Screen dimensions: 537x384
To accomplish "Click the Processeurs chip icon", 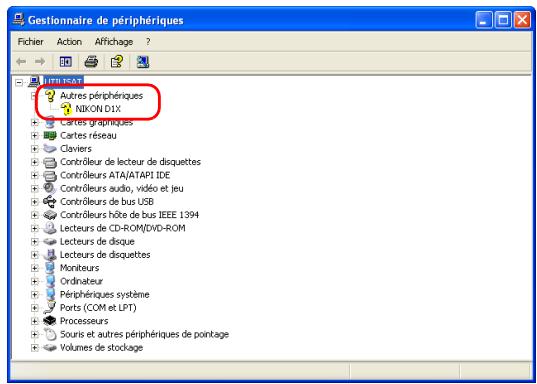I will pos(50,321).
